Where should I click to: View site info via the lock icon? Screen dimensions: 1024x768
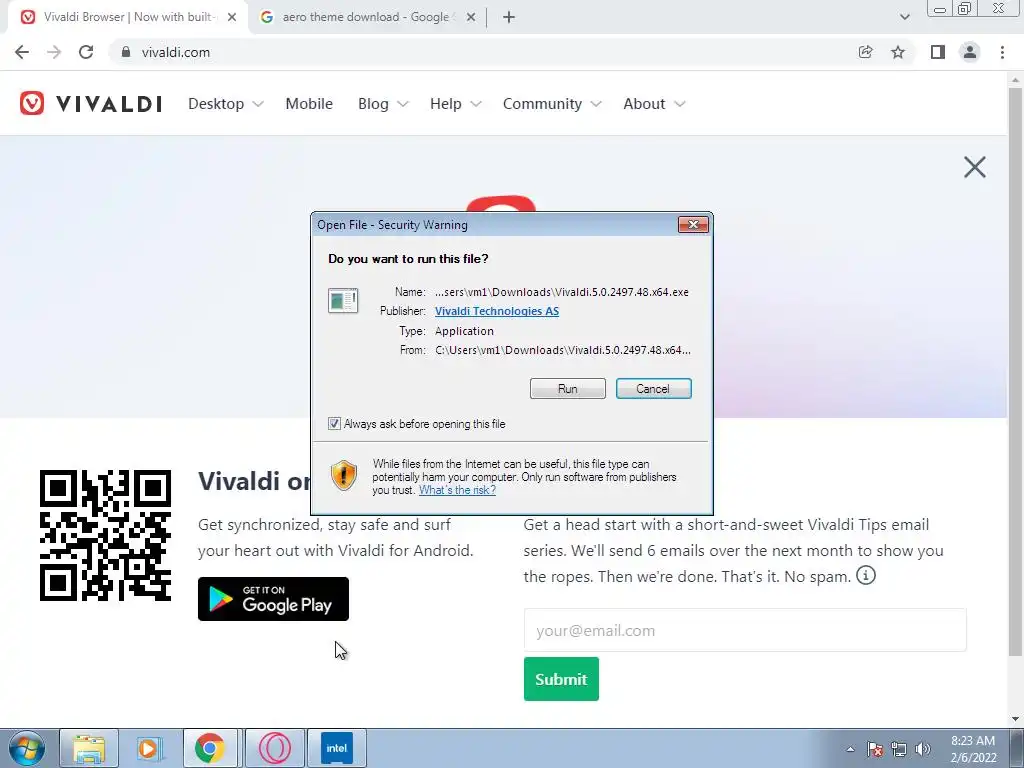point(126,52)
